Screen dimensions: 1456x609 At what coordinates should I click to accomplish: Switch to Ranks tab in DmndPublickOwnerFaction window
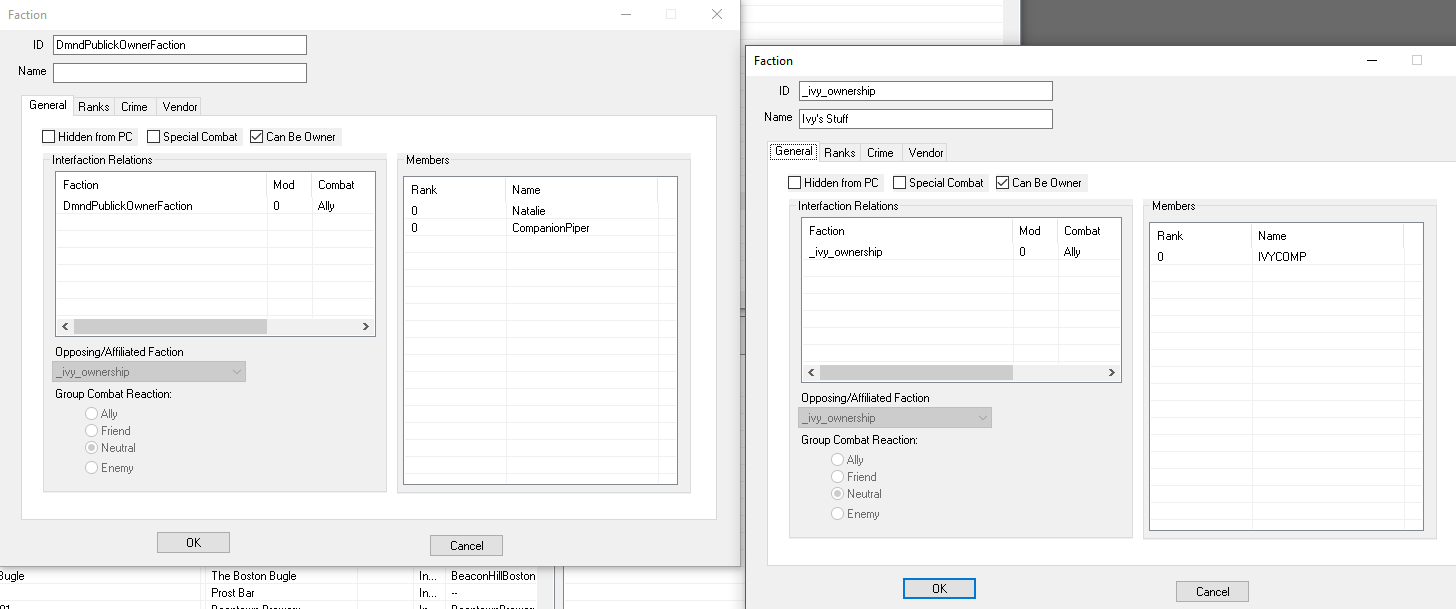(x=94, y=107)
